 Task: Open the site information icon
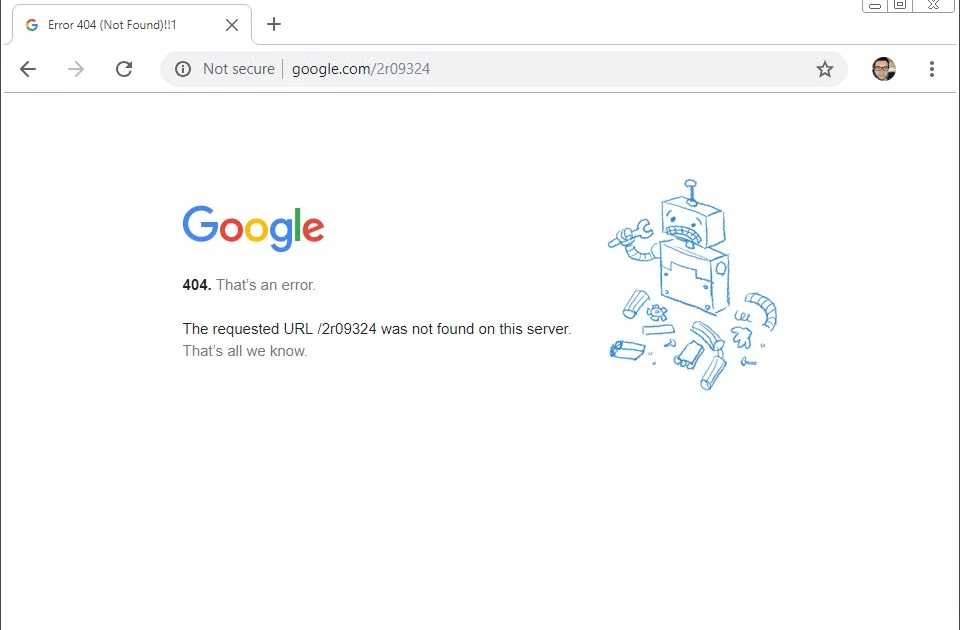[x=182, y=69]
